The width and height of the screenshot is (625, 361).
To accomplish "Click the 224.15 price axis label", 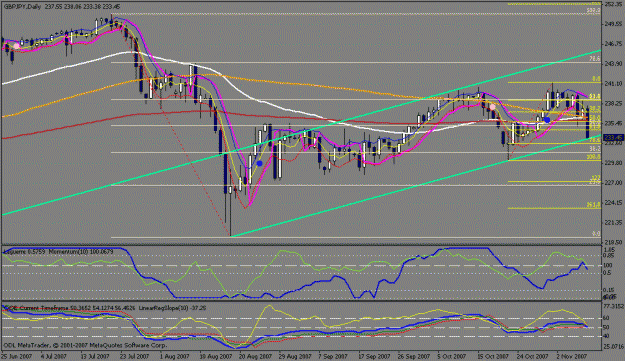I will click(614, 202).
